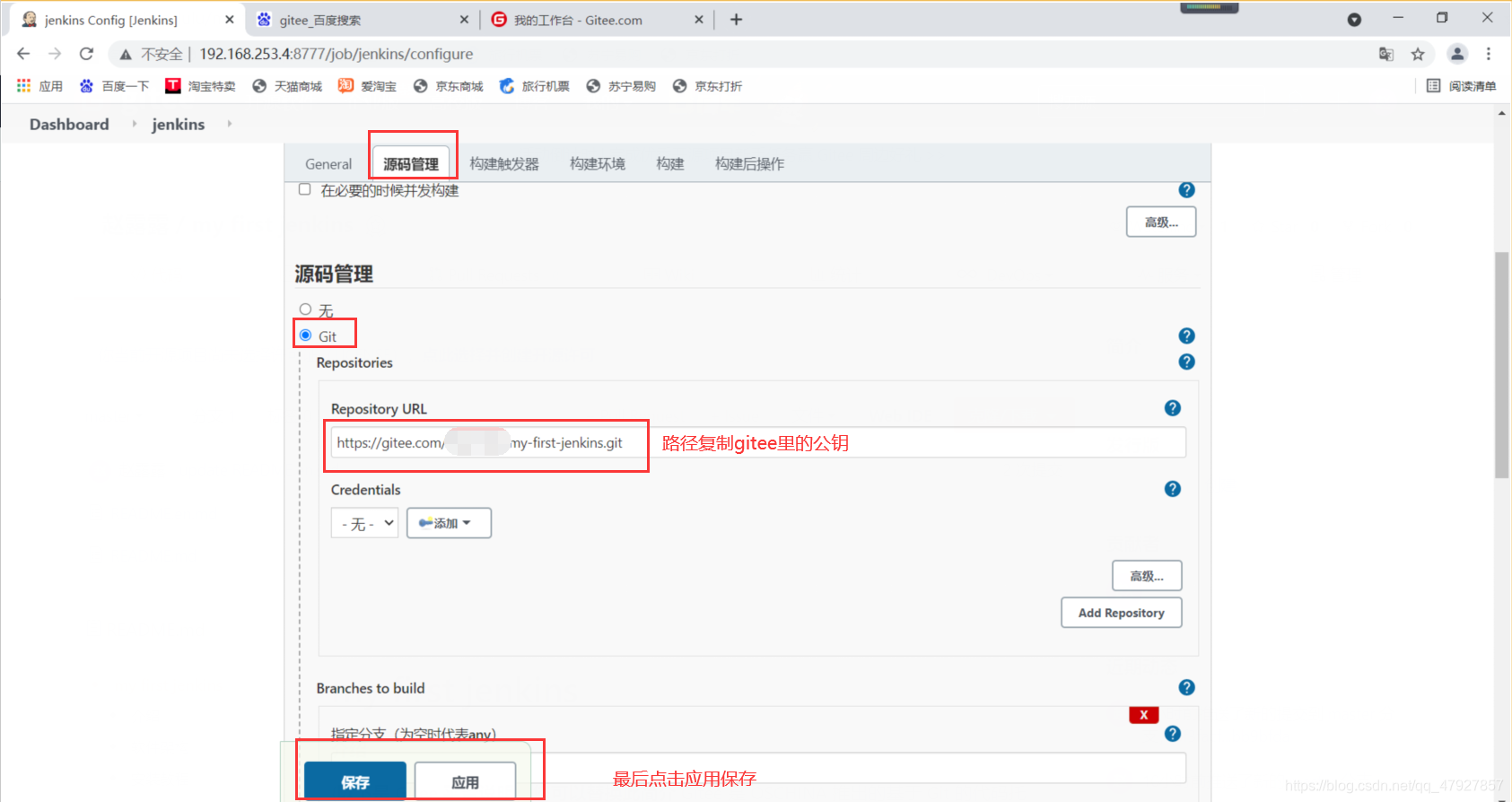Open the 爱淘宝 bookmark
Screen dimensions: 1512x802
tap(367, 86)
